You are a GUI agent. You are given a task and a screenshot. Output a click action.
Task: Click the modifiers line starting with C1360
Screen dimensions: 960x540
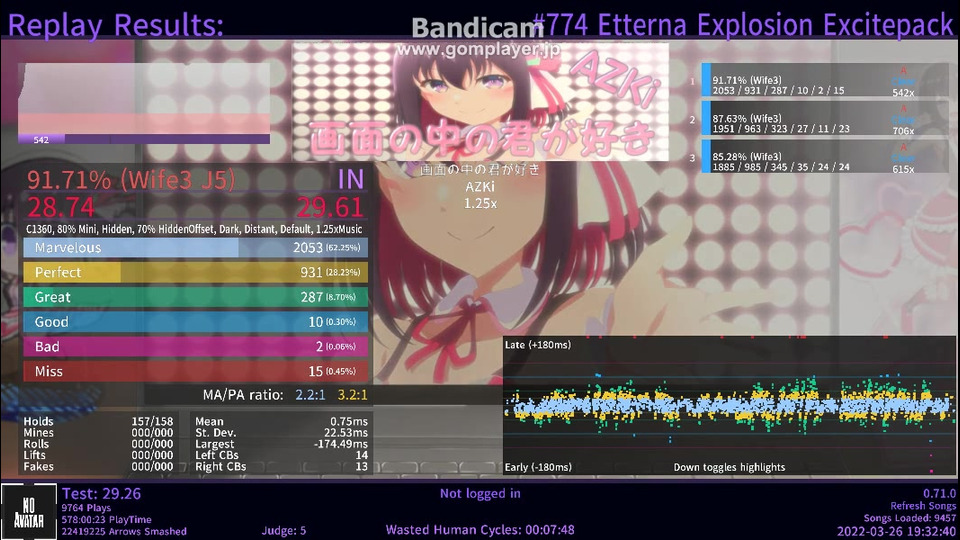pos(194,230)
